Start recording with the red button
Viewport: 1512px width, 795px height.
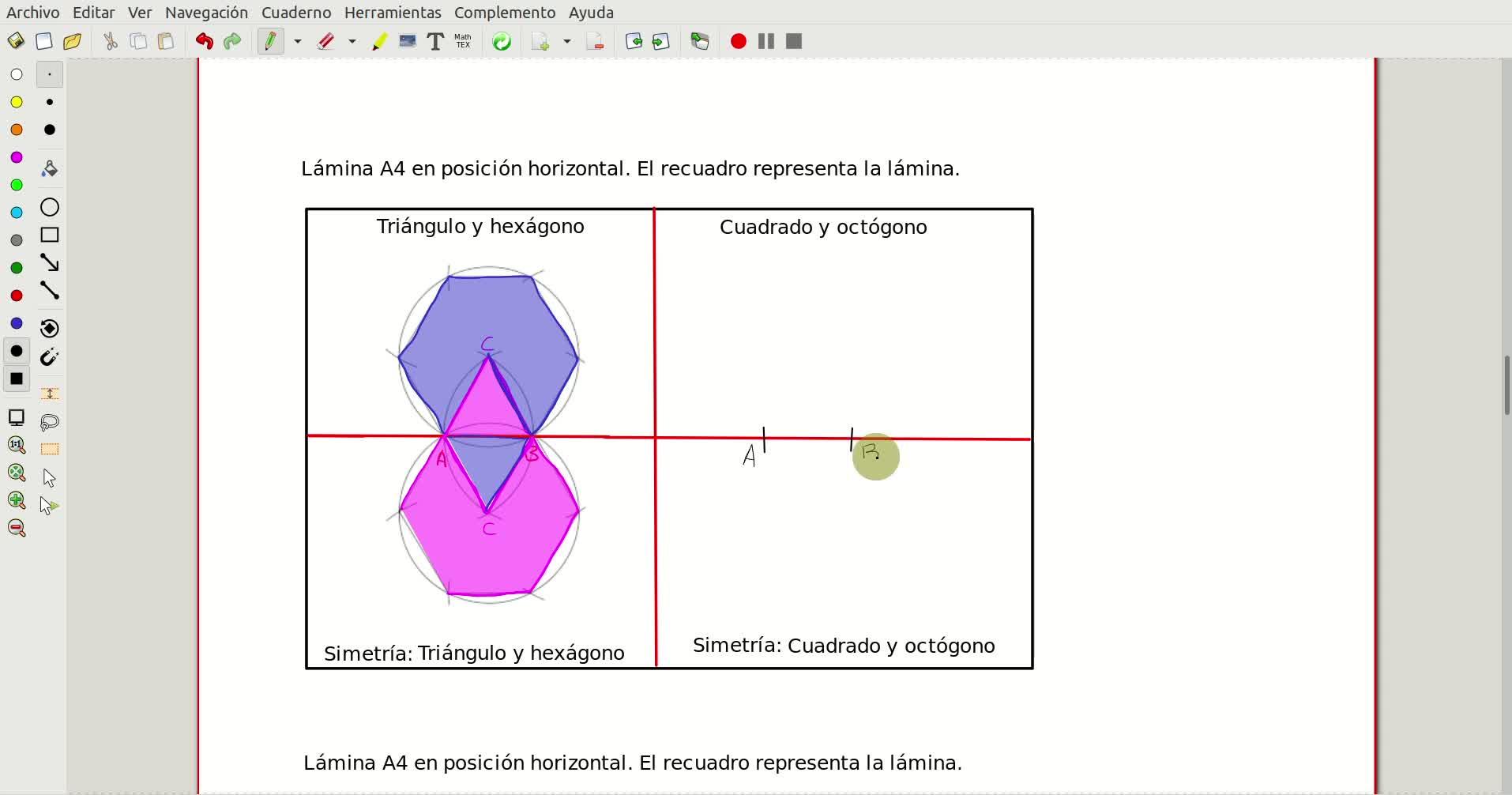(x=739, y=42)
